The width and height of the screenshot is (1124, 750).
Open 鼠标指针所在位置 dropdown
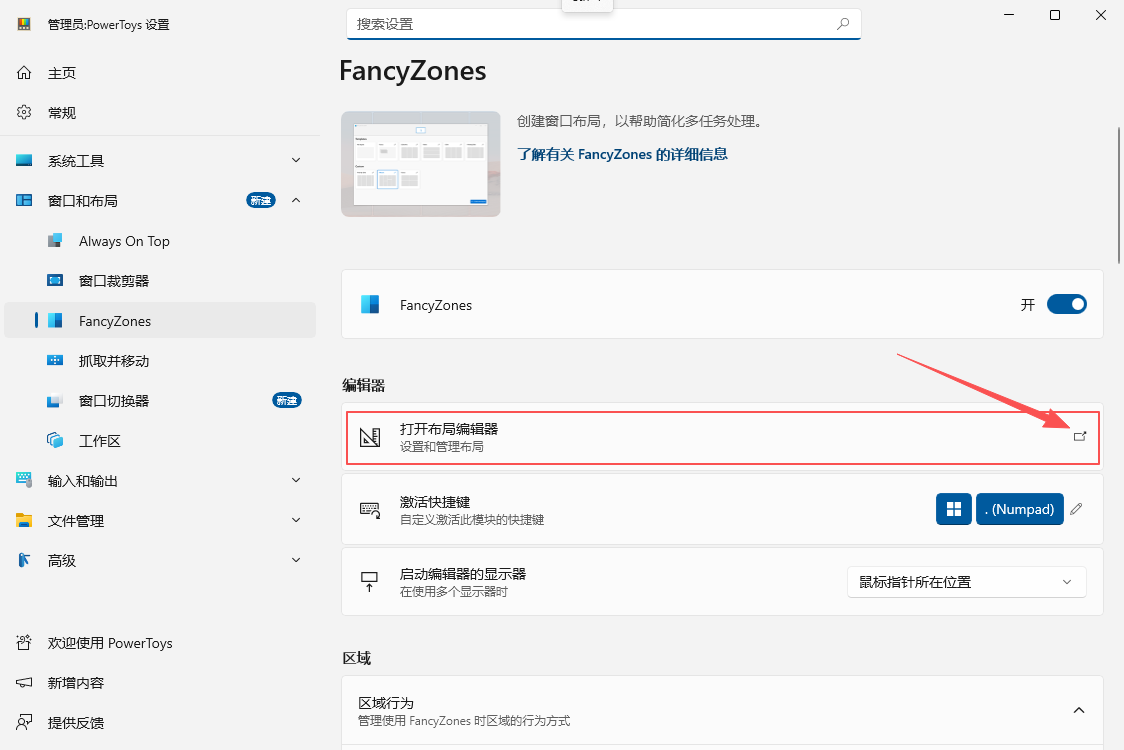click(x=966, y=582)
